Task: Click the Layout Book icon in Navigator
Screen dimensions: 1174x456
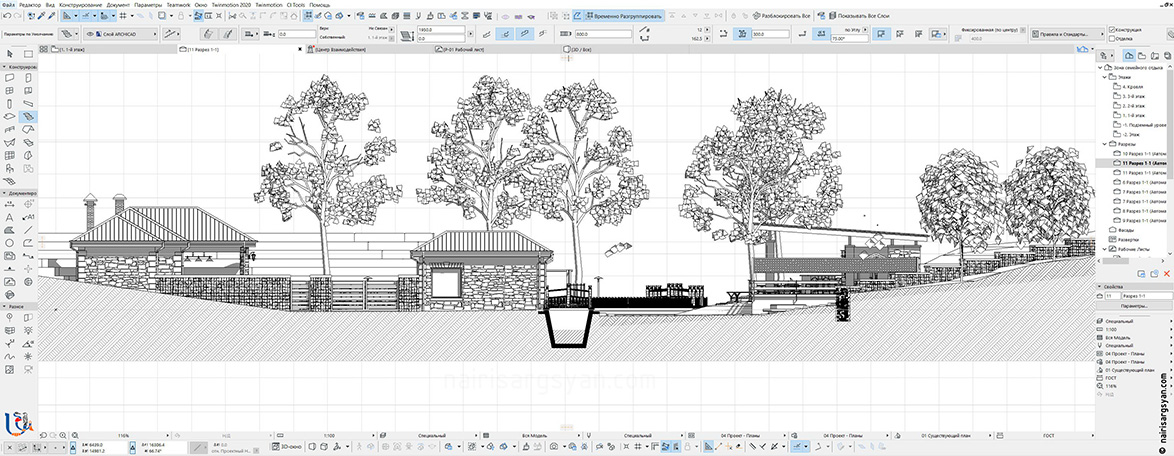Action: coord(1155,55)
